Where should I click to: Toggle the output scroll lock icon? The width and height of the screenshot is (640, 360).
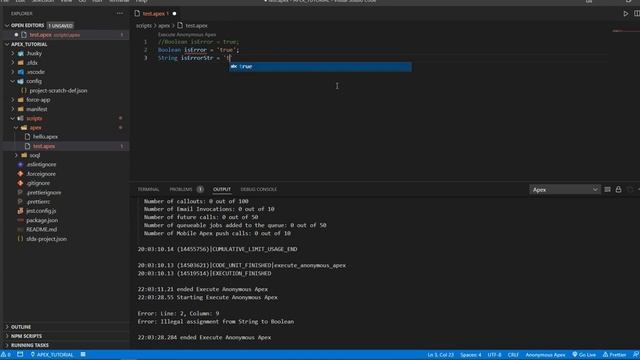pyautogui.click(x=618, y=189)
